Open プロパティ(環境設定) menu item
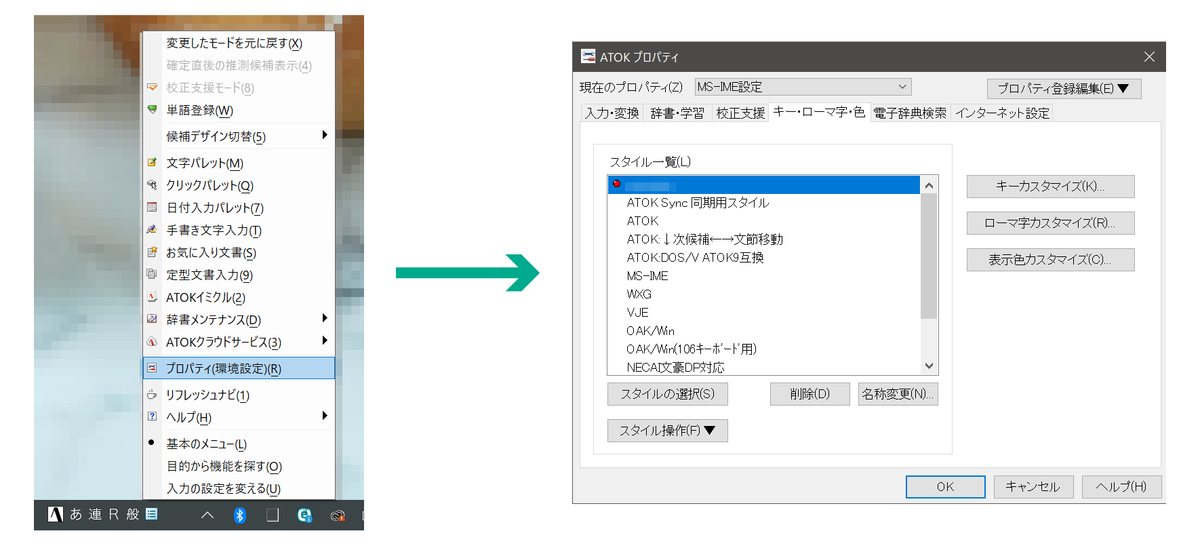Screen dimensions: 1200x546 [x=238, y=368]
